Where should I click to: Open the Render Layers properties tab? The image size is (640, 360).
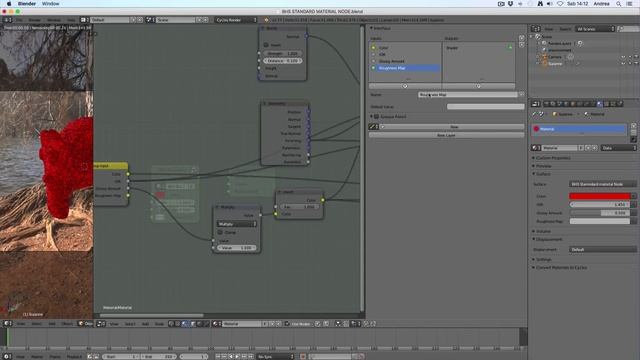pyautogui.click(x=553, y=104)
